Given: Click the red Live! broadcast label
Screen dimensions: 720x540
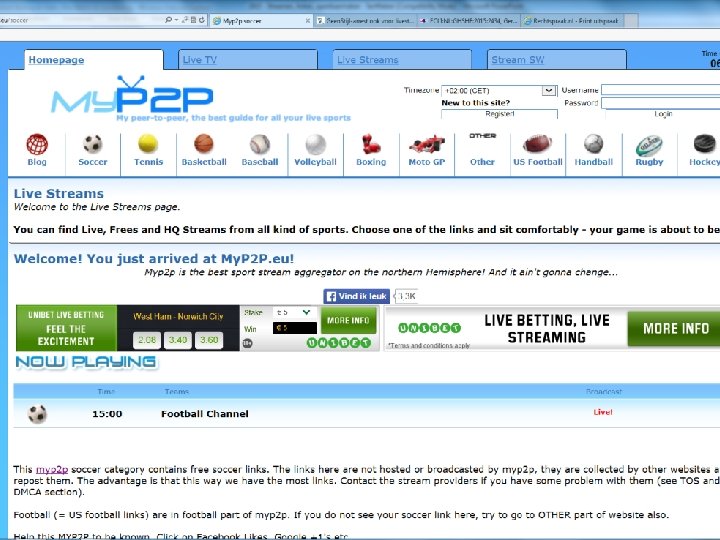Looking at the screenshot, I should click(x=602, y=412).
